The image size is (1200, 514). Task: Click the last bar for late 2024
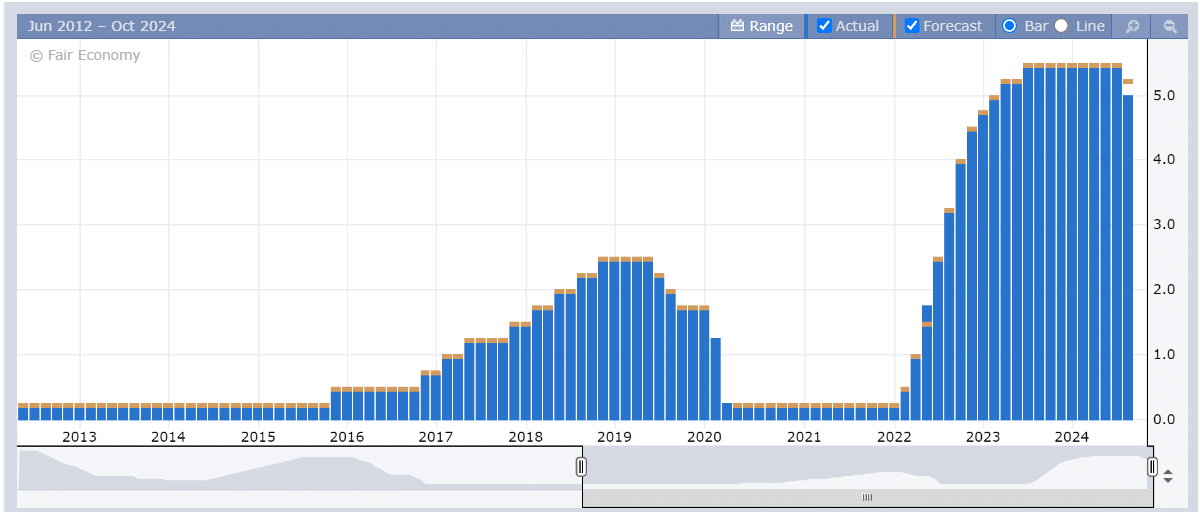1128,257
